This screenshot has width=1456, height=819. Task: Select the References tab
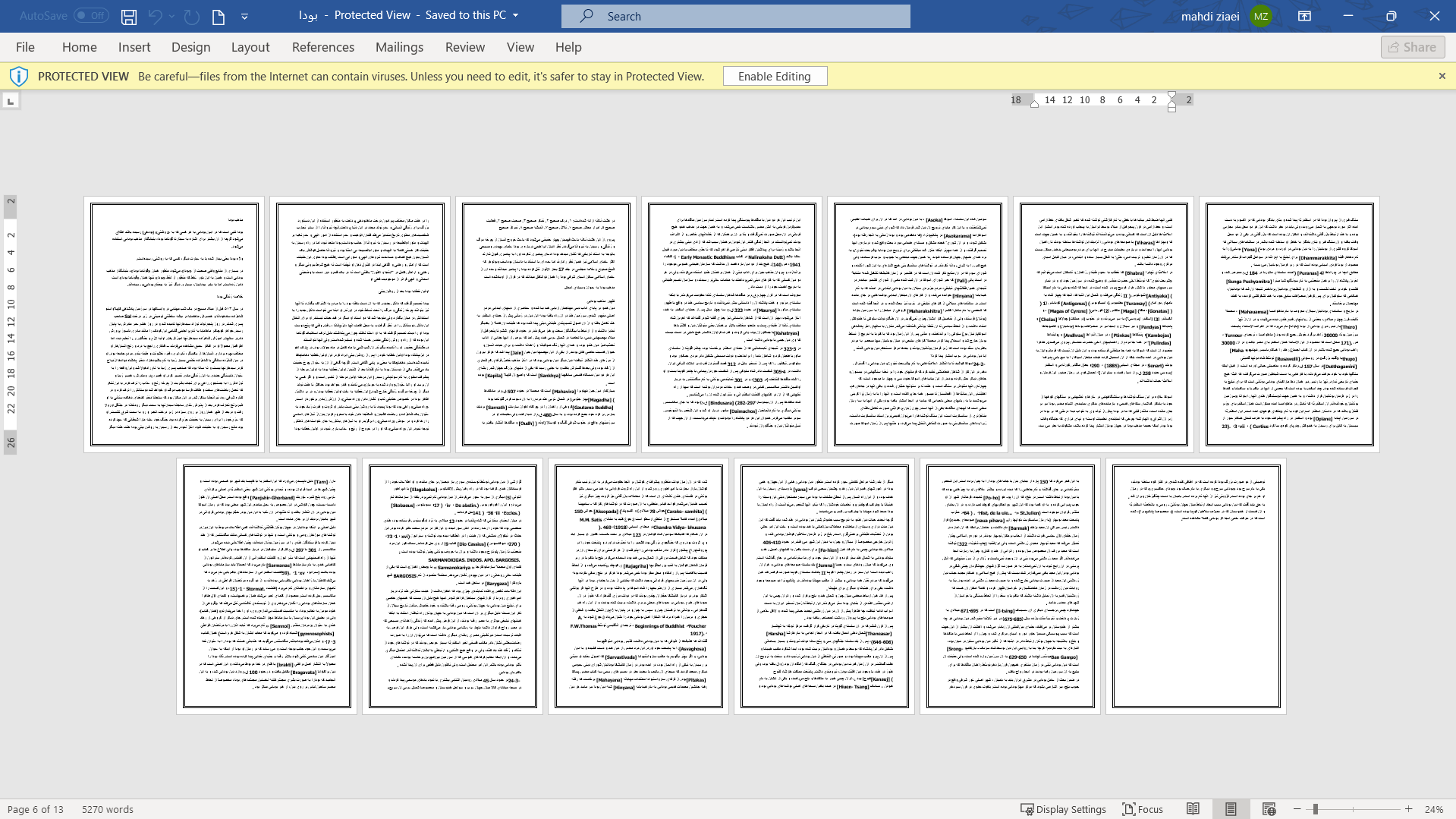point(323,47)
